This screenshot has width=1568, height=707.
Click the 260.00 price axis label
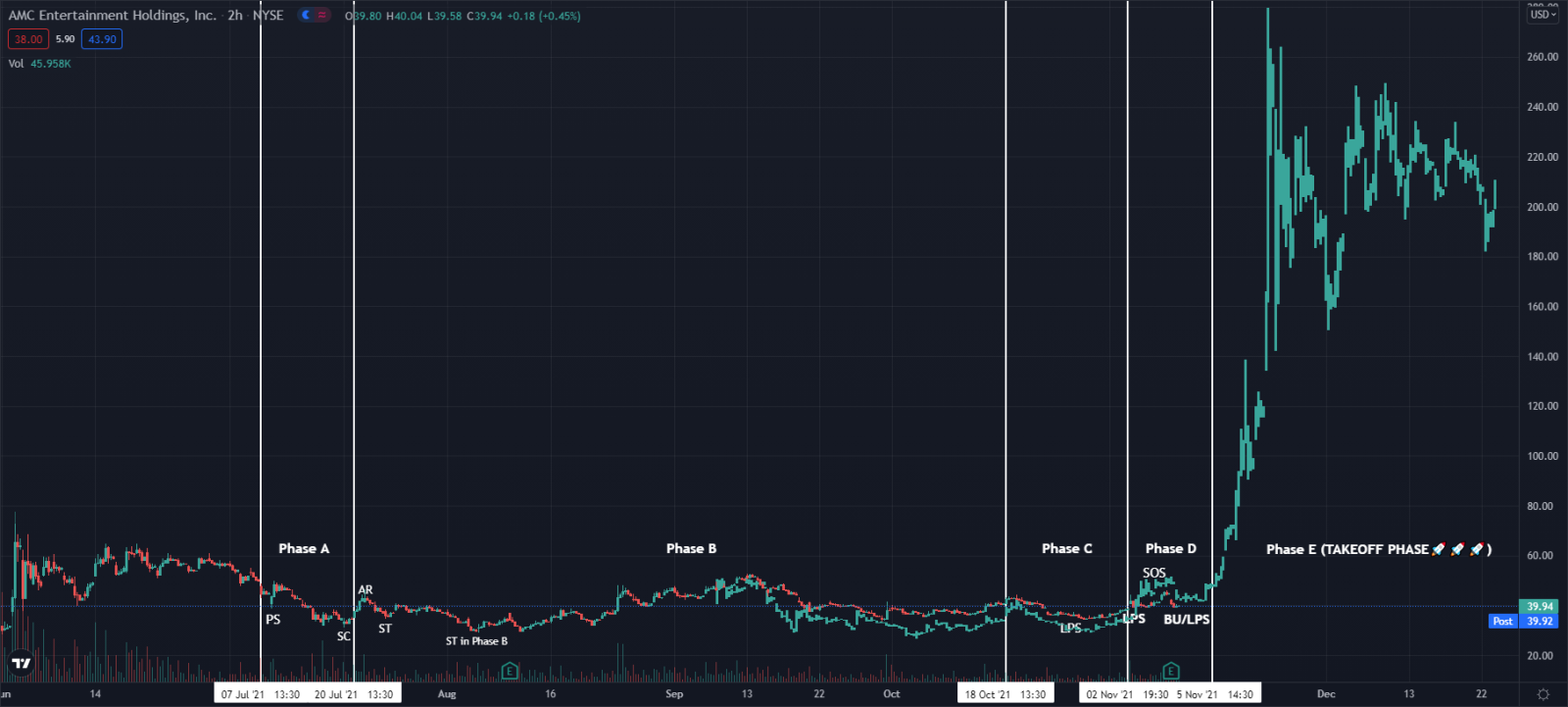pos(1543,57)
